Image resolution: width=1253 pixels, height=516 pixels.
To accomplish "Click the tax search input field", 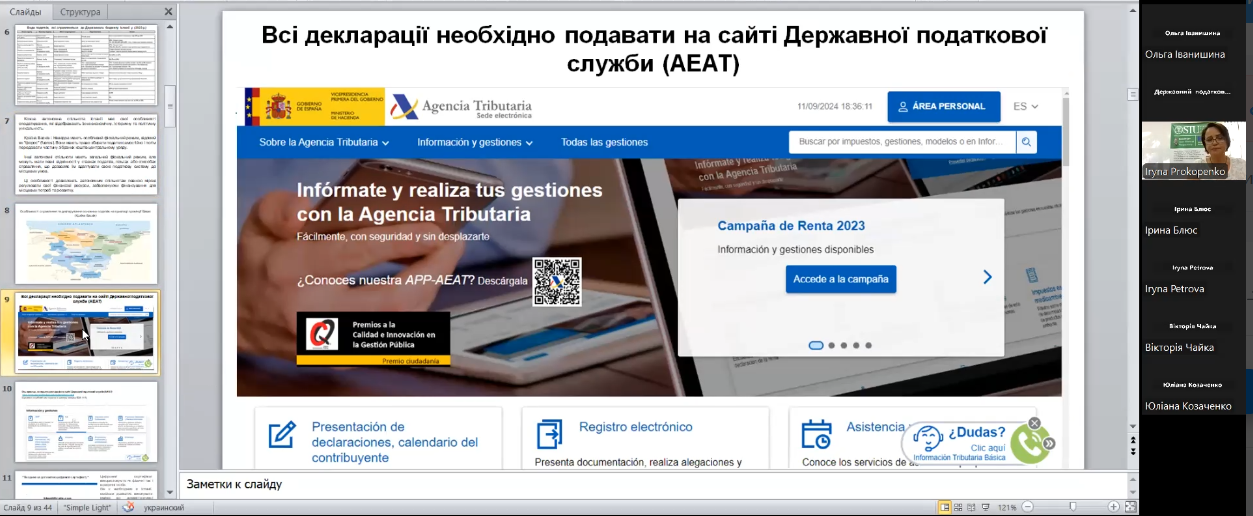I will tap(902, 142).
